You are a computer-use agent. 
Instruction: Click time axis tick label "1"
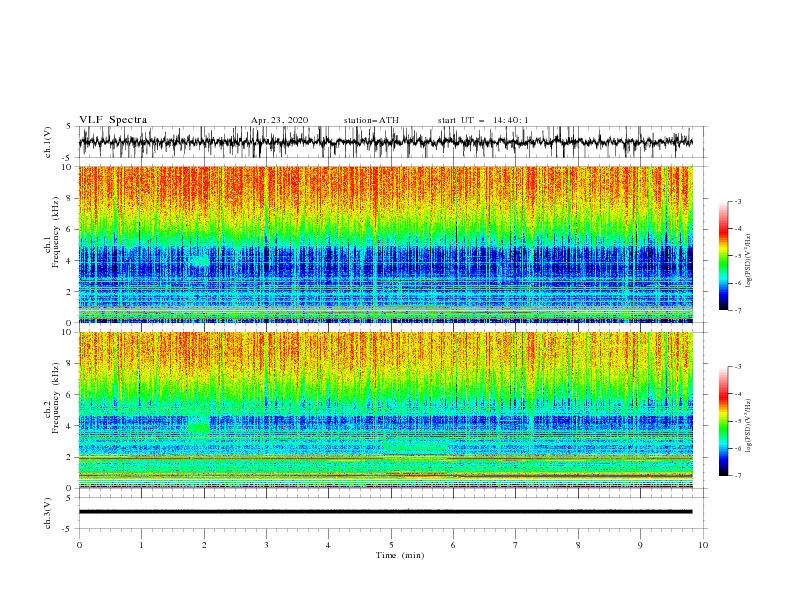point(141,545)
